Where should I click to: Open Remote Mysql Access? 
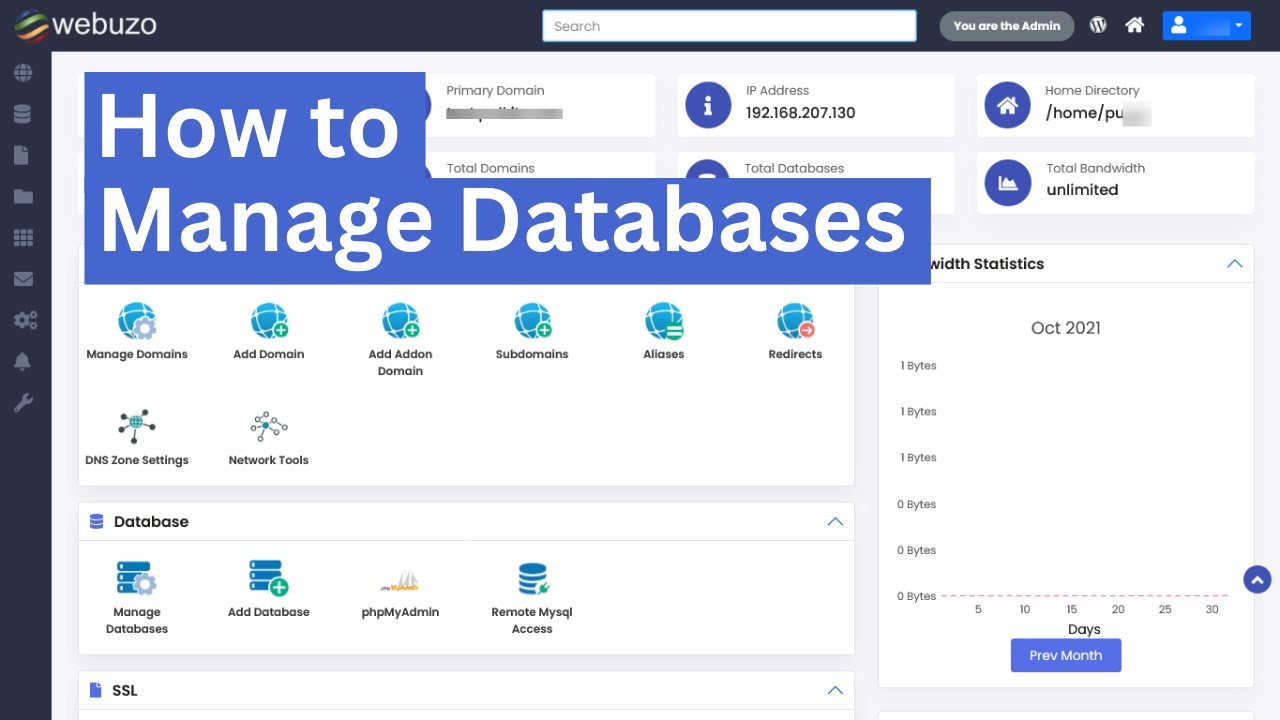[532, 579]
